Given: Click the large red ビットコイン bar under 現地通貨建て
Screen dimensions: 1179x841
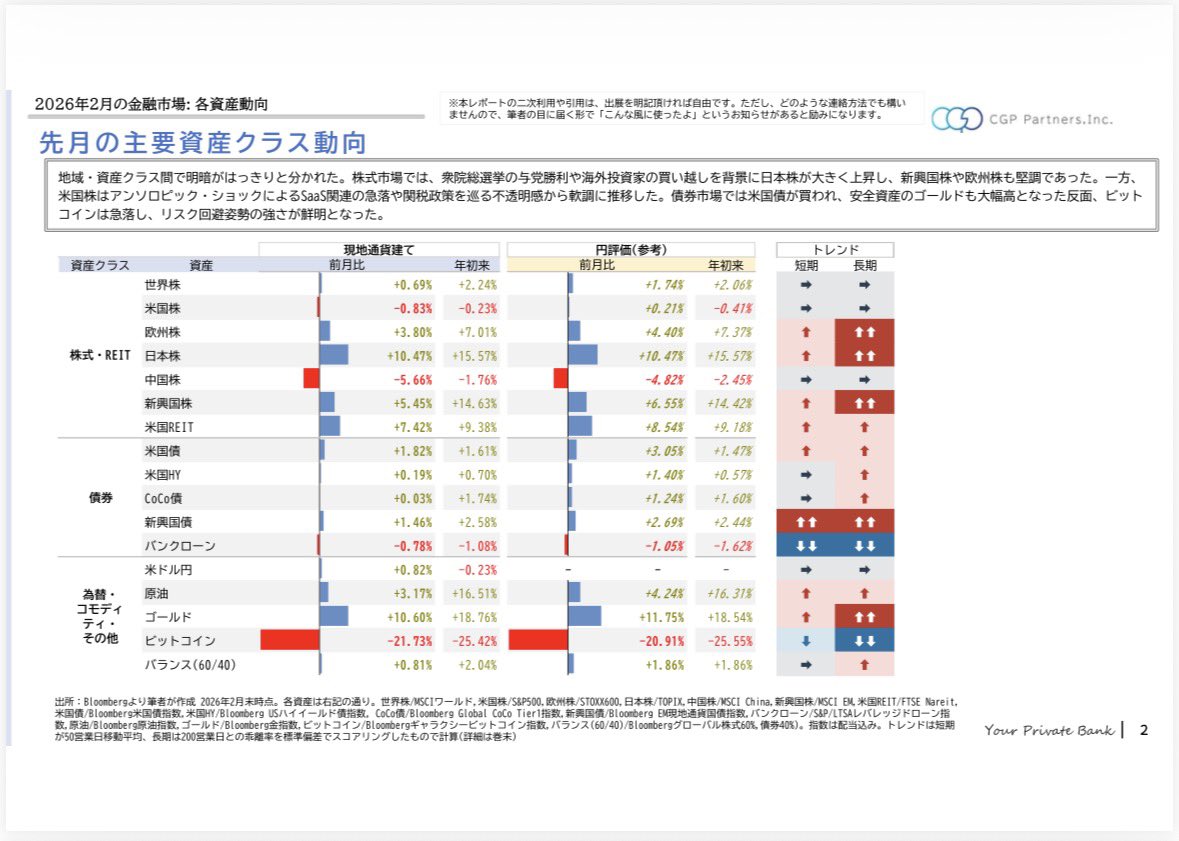Looking at the screenshot, I should tap(290, 640).
